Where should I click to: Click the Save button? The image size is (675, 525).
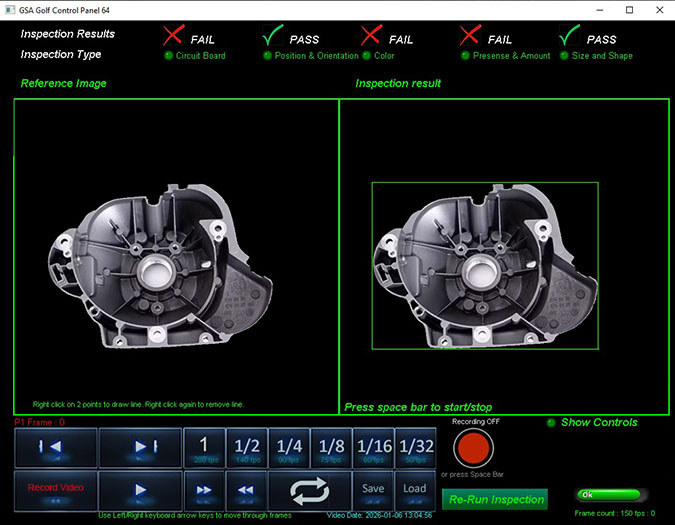[373, 490]
